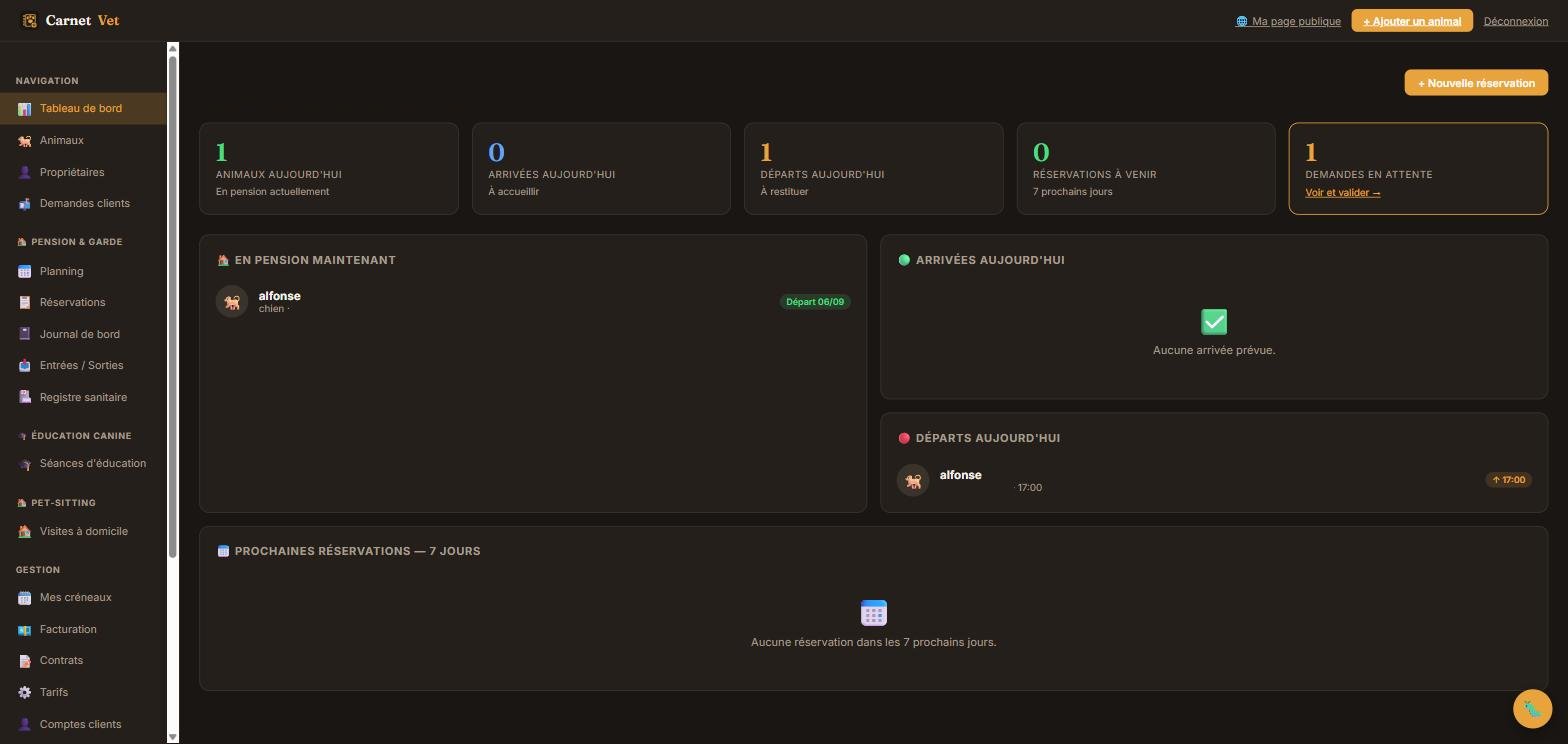Click the Tableau de bord chart icon
Viewport: 1568px width, 744px height.
coord(24,109)
